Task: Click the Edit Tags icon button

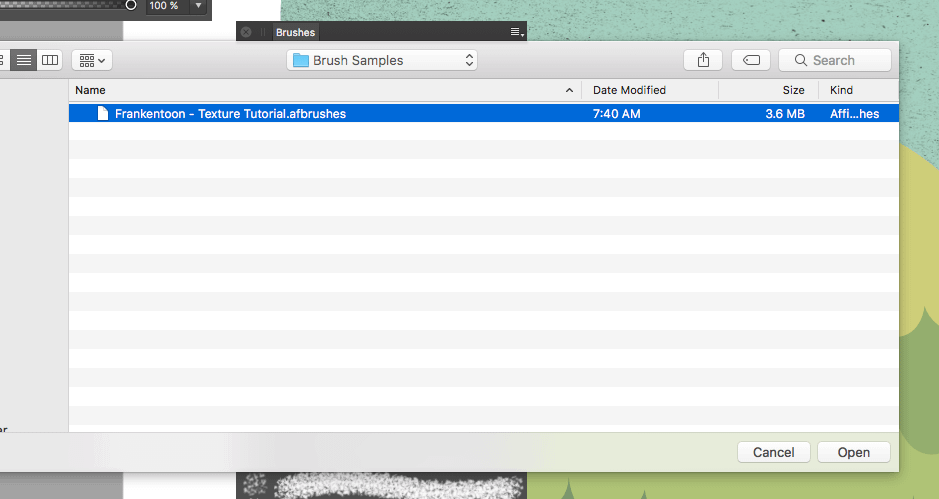Action: click(x=751, y=60)
